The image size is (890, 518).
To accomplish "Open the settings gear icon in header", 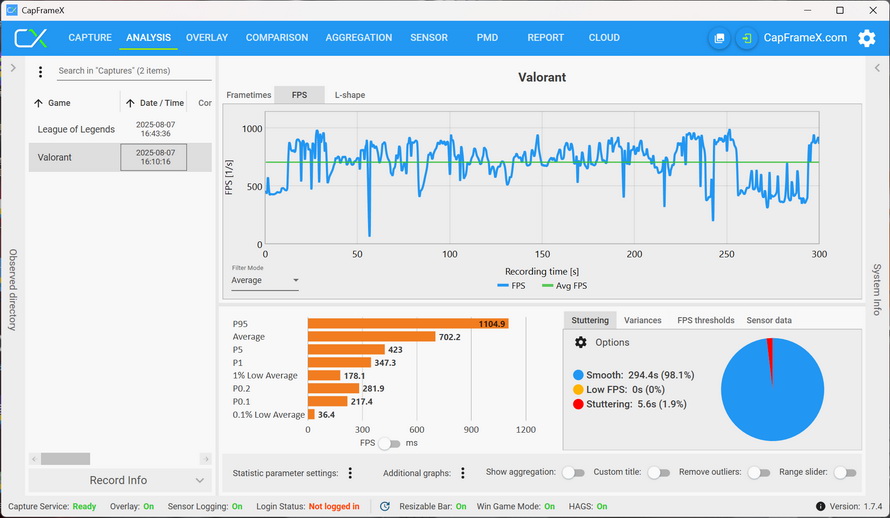I will (867, 38).
